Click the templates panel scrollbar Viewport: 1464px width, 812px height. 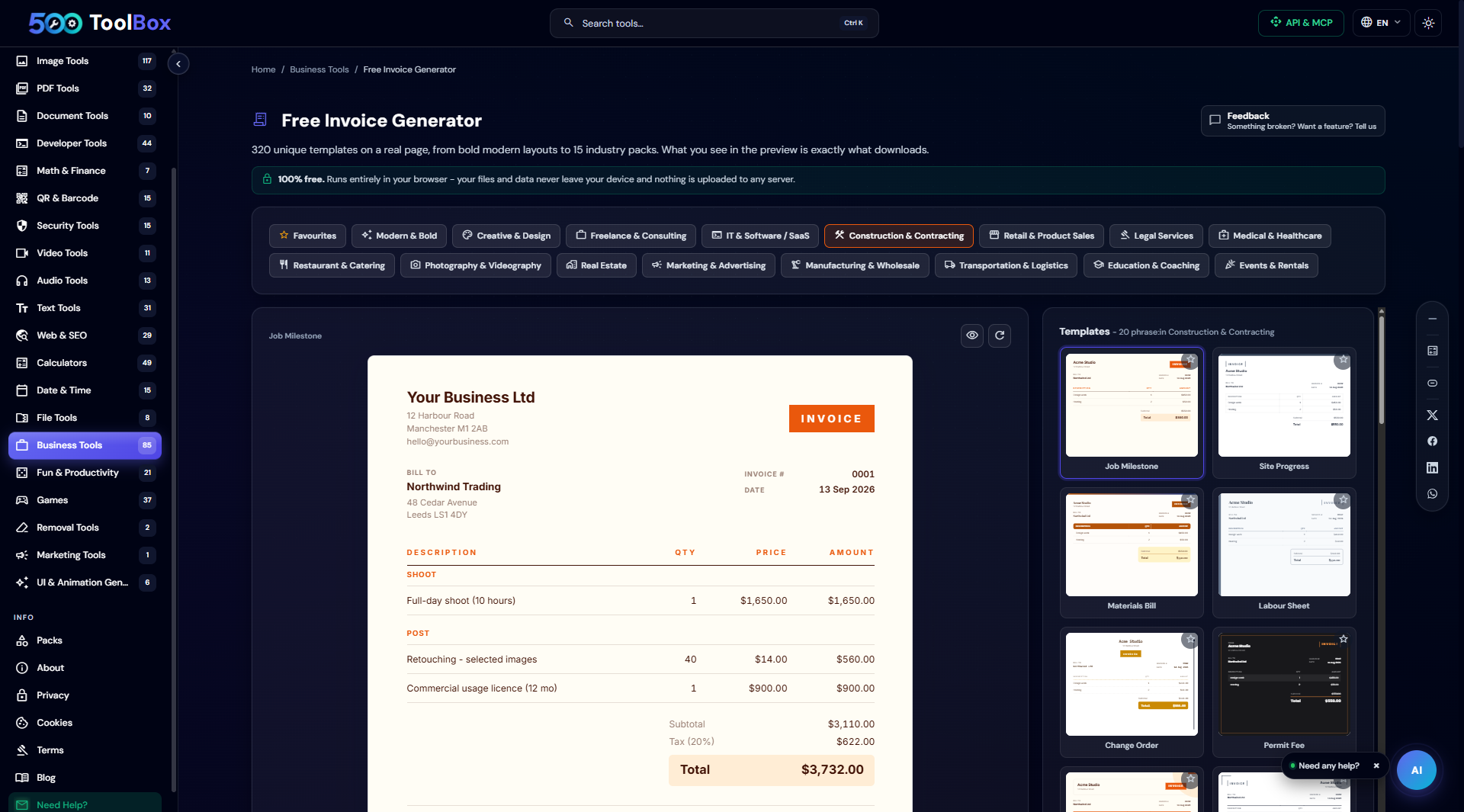pos(1381,370)
